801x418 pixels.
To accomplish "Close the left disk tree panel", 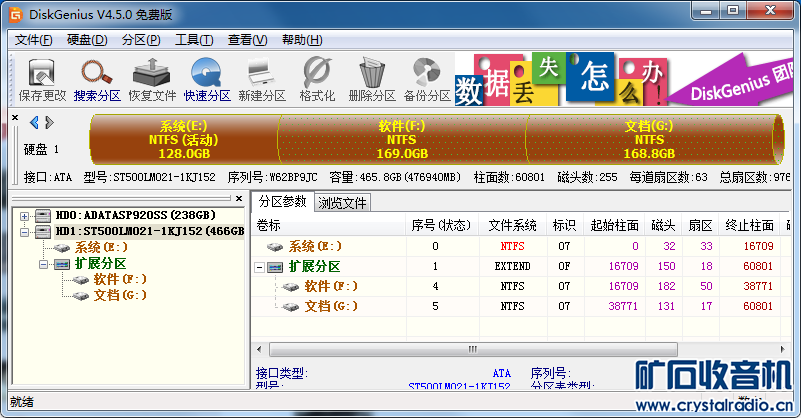I will tap(239, 198).
